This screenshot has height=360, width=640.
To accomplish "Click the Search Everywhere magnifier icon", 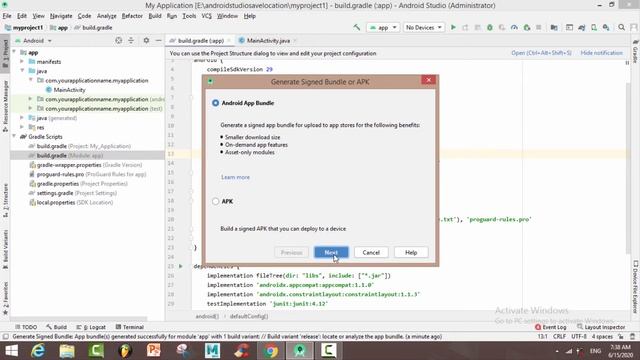I will pos(622,27).
